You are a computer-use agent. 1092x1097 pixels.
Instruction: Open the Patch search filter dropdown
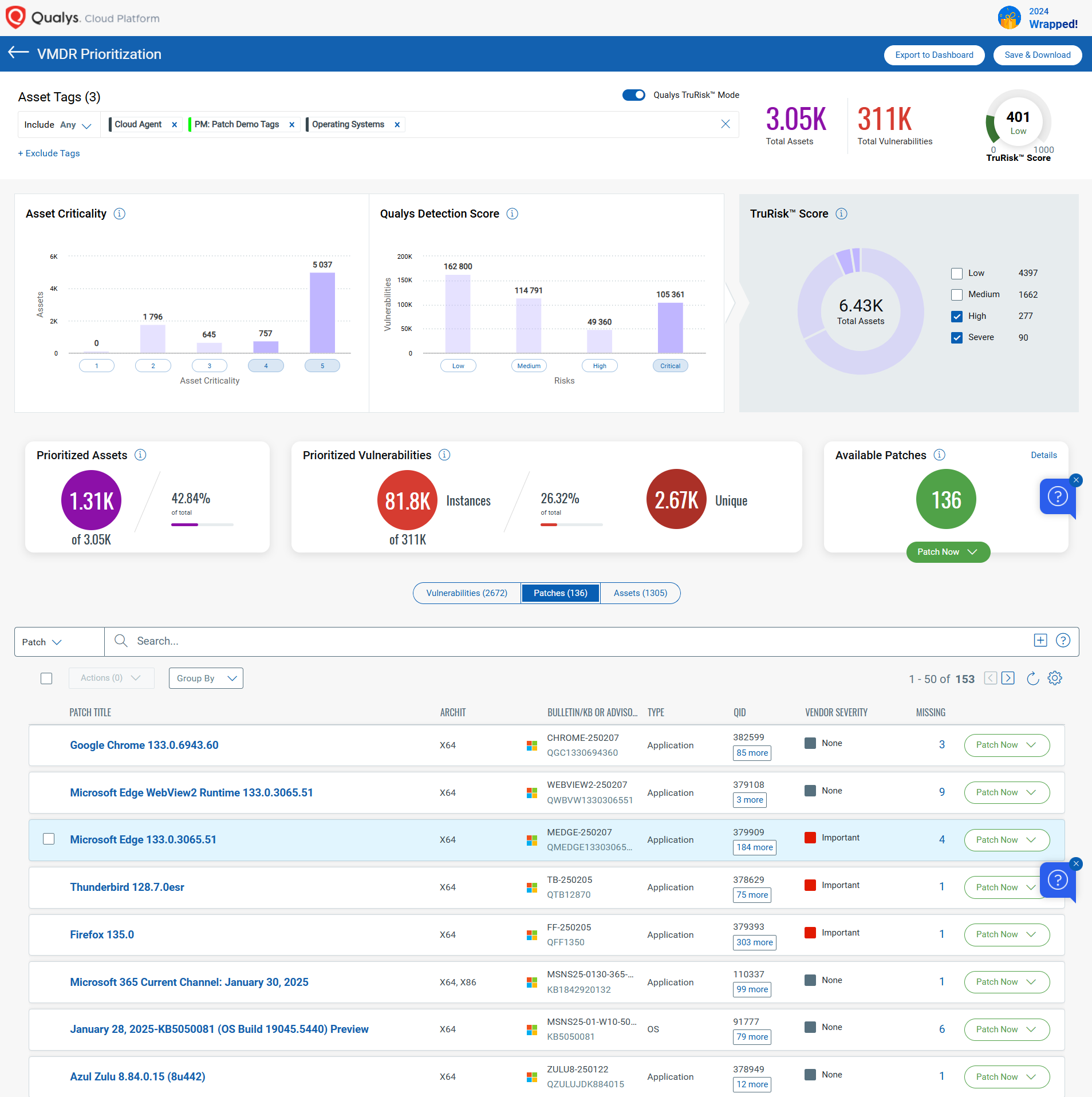tap(42, 642)
